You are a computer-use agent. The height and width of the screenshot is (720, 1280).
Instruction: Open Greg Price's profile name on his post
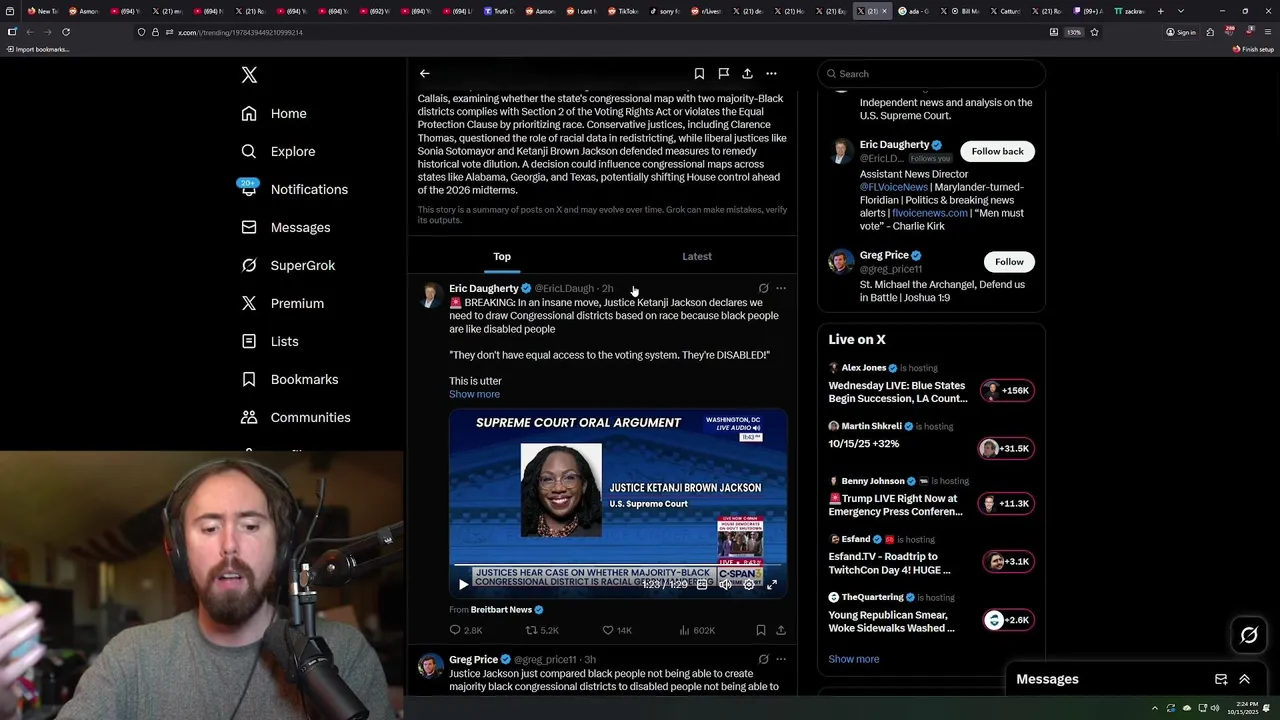point(473,660)
